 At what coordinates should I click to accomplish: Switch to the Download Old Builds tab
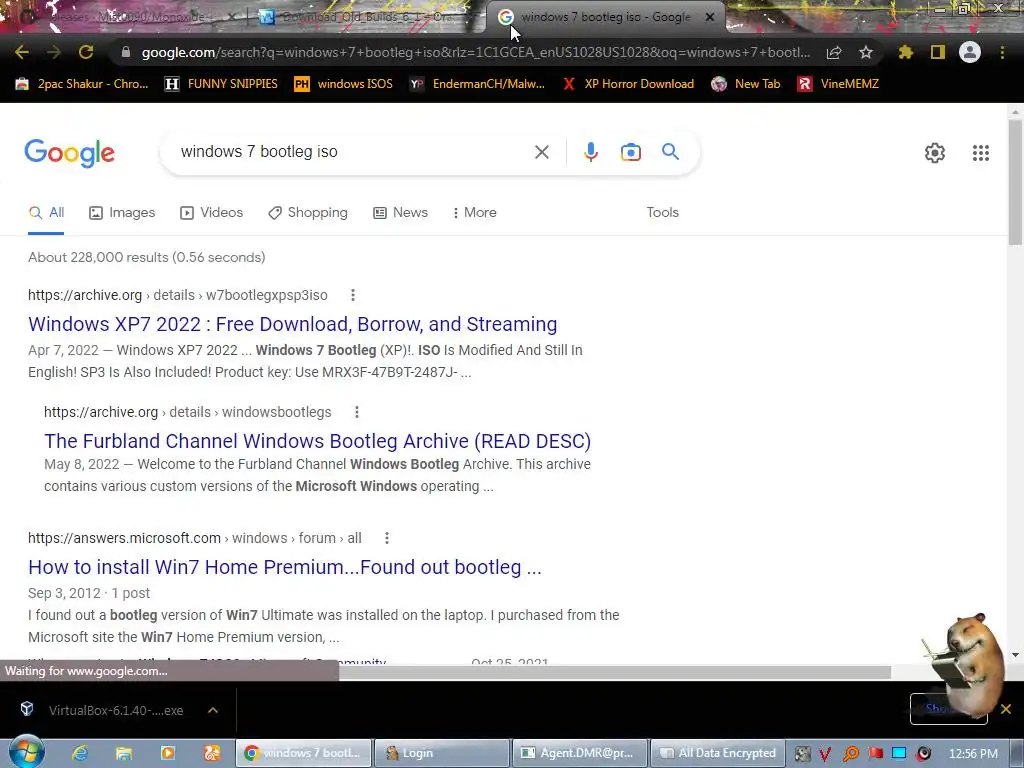click(362, 17)
